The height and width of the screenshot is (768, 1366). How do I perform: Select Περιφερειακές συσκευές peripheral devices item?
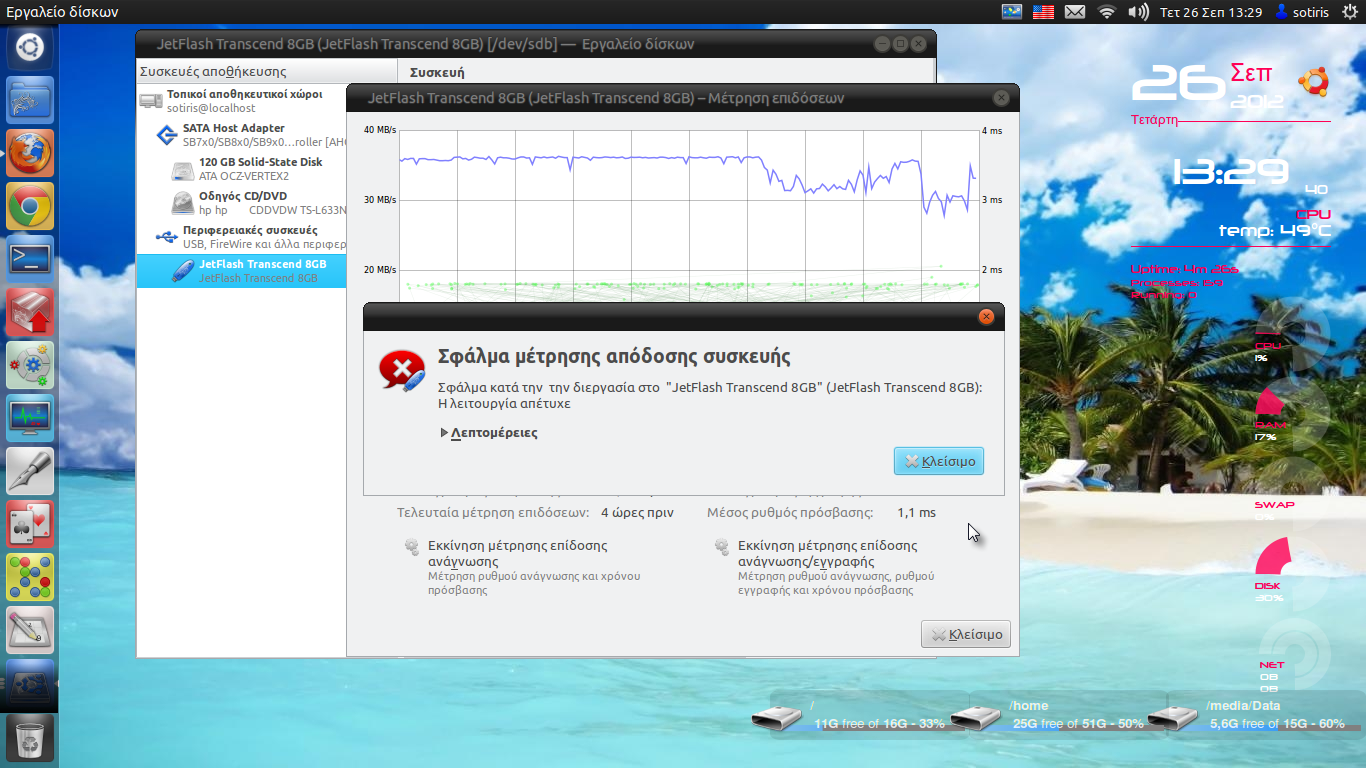[x=249, y=236]
